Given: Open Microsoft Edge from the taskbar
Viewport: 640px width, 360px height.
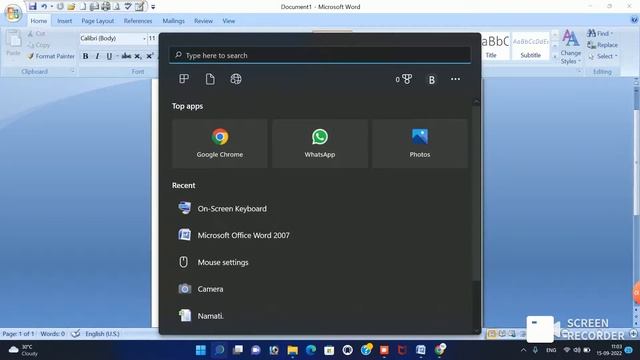Looking at the screenshot, I should (x=311, y=350).
